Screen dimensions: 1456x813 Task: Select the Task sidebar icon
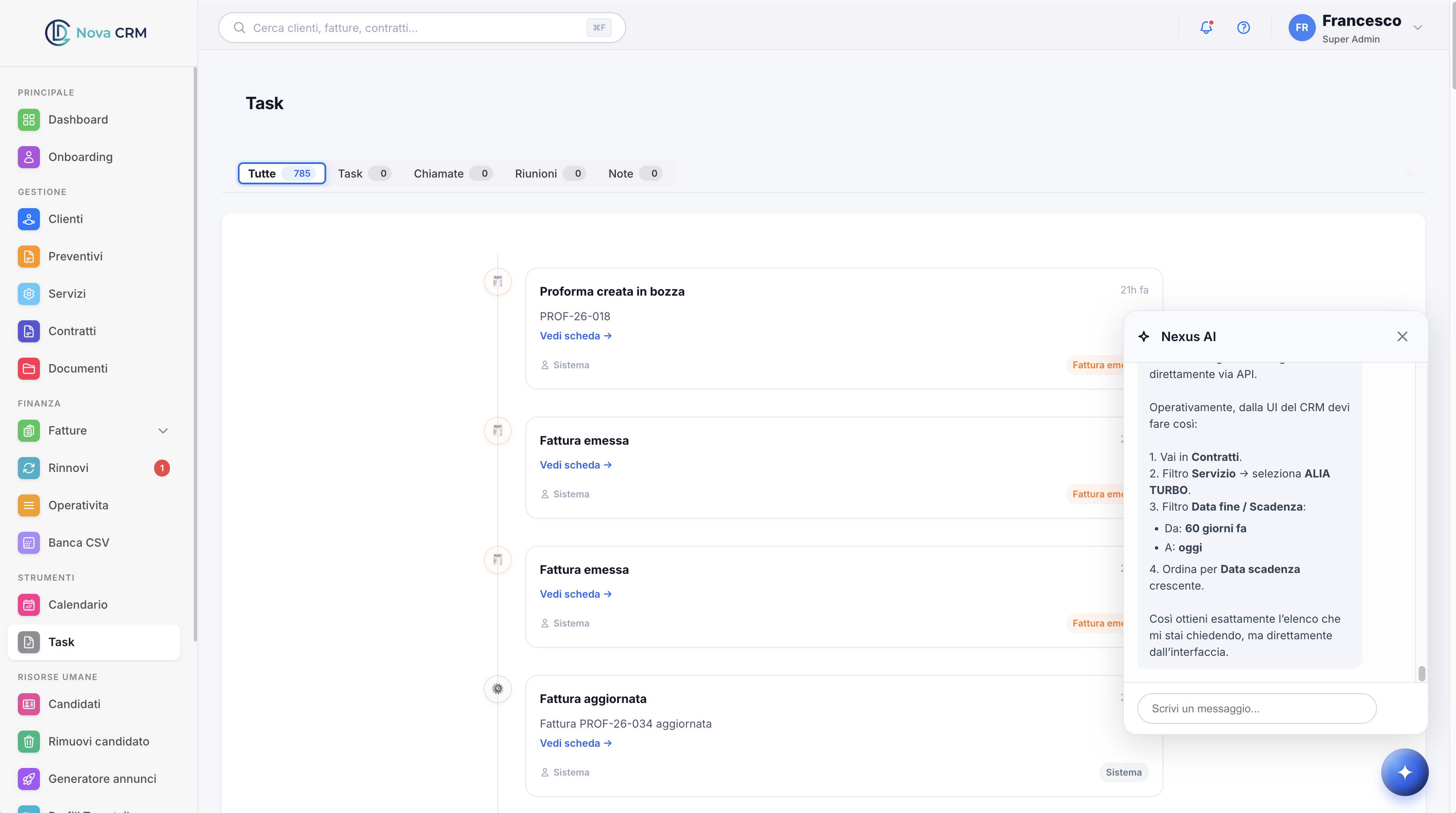tap(29, 642)
